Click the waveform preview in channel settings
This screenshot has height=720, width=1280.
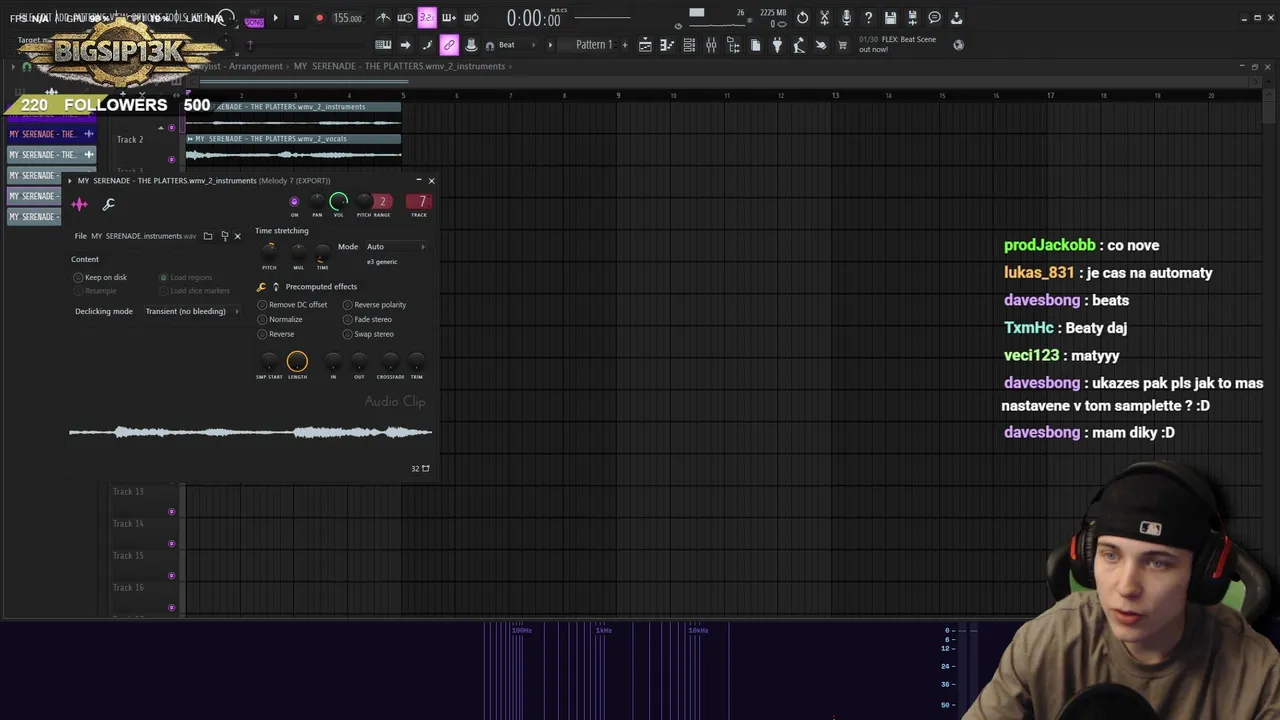point(250,432)
